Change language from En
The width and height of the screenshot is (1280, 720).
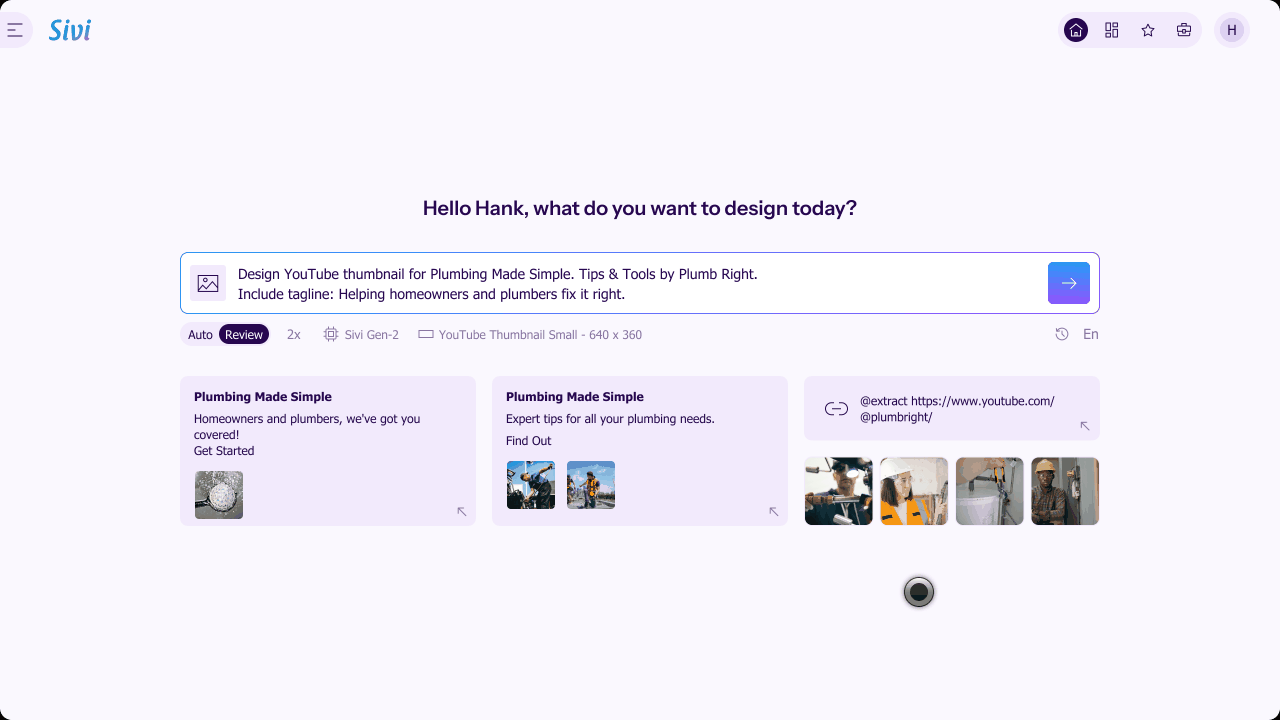[x=1091, y=334]
